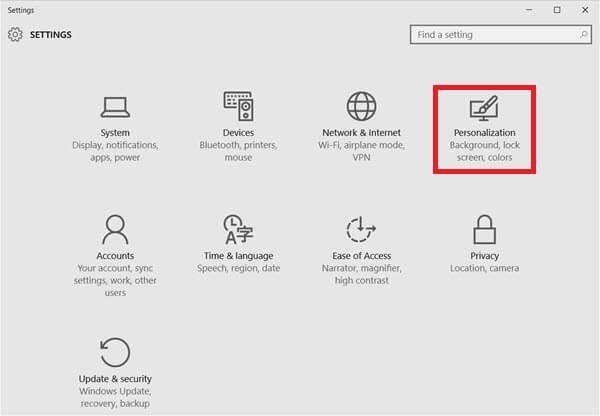The width and height of the screenshot is (600, 416).
Task: Close the Settings window
Action: point(585,10)
